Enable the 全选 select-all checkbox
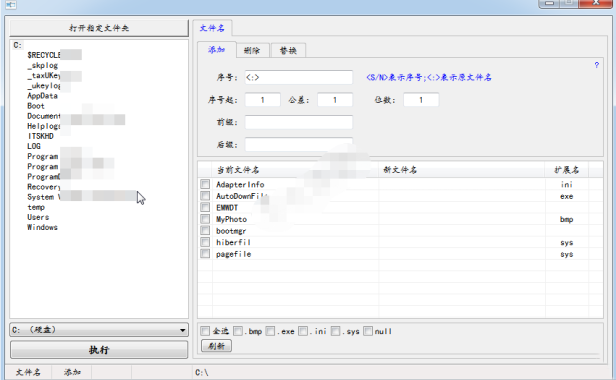Viewport: 616px width, 380px height. tap(205, 331)
